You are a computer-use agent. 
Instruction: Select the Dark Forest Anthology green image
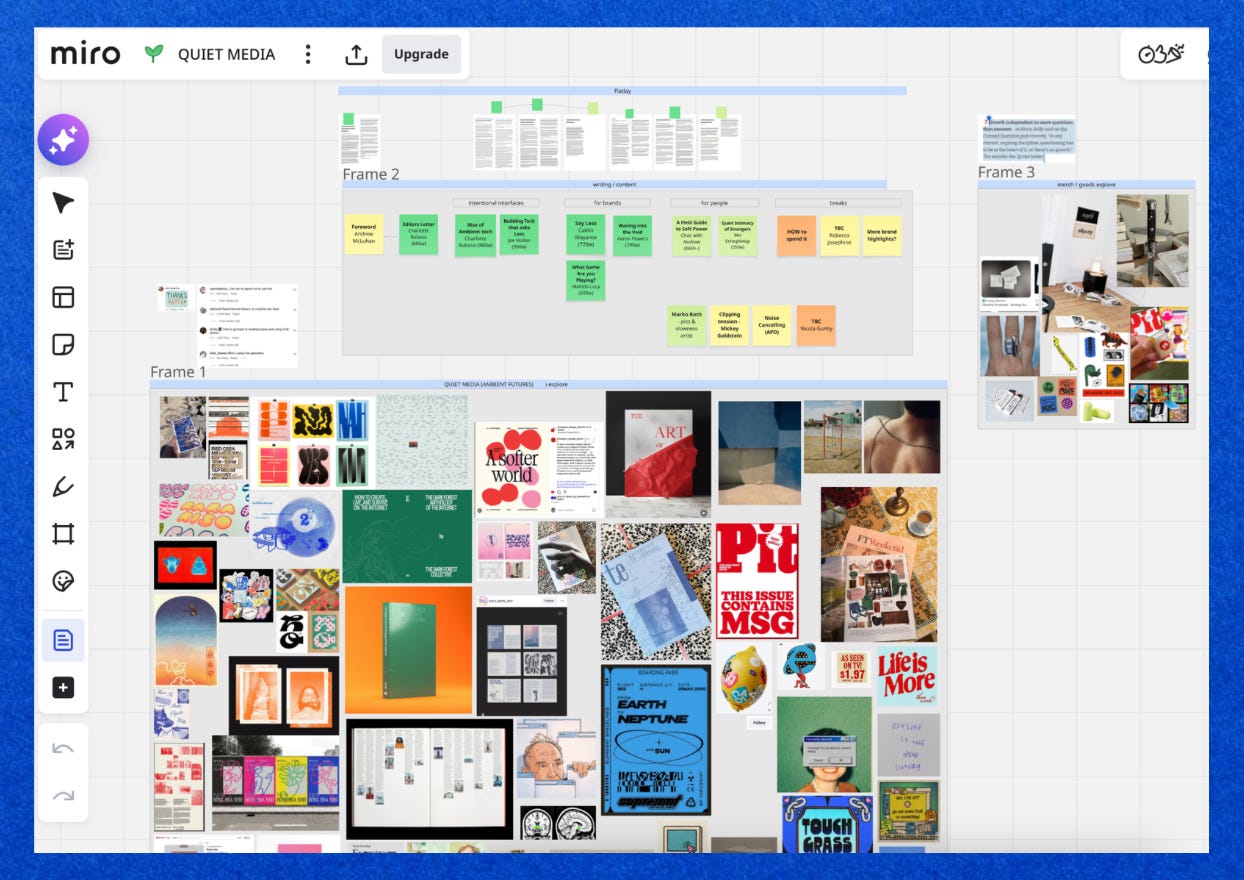click(407, 535)
